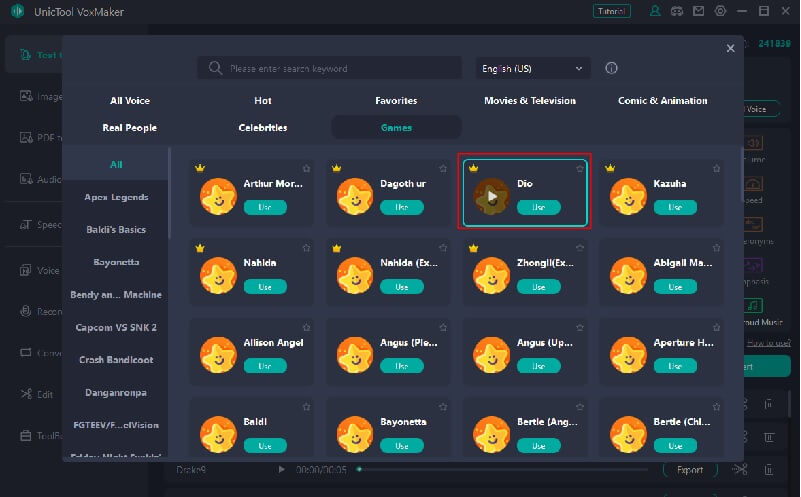Open the Audio item icon in left sidebar
This screenshot has width=801, height=497.
coord(26,178)
